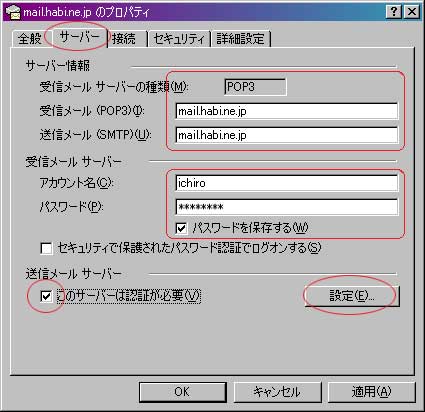425x412 pixels.
Task: Toggle パスワードを保存する checkbox
Action: (x=181, y=228)
